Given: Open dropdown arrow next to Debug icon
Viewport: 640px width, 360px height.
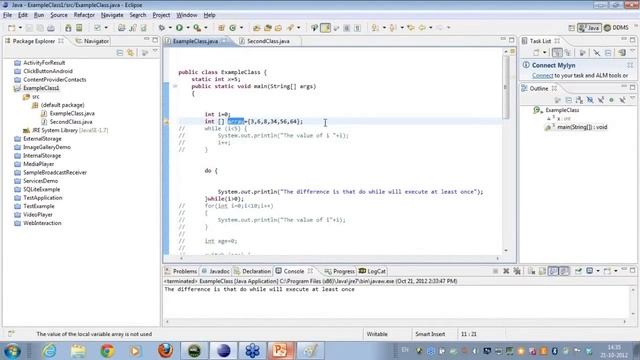Looking at the screenshot, I should pyautogui.click(x=170, y=28).
